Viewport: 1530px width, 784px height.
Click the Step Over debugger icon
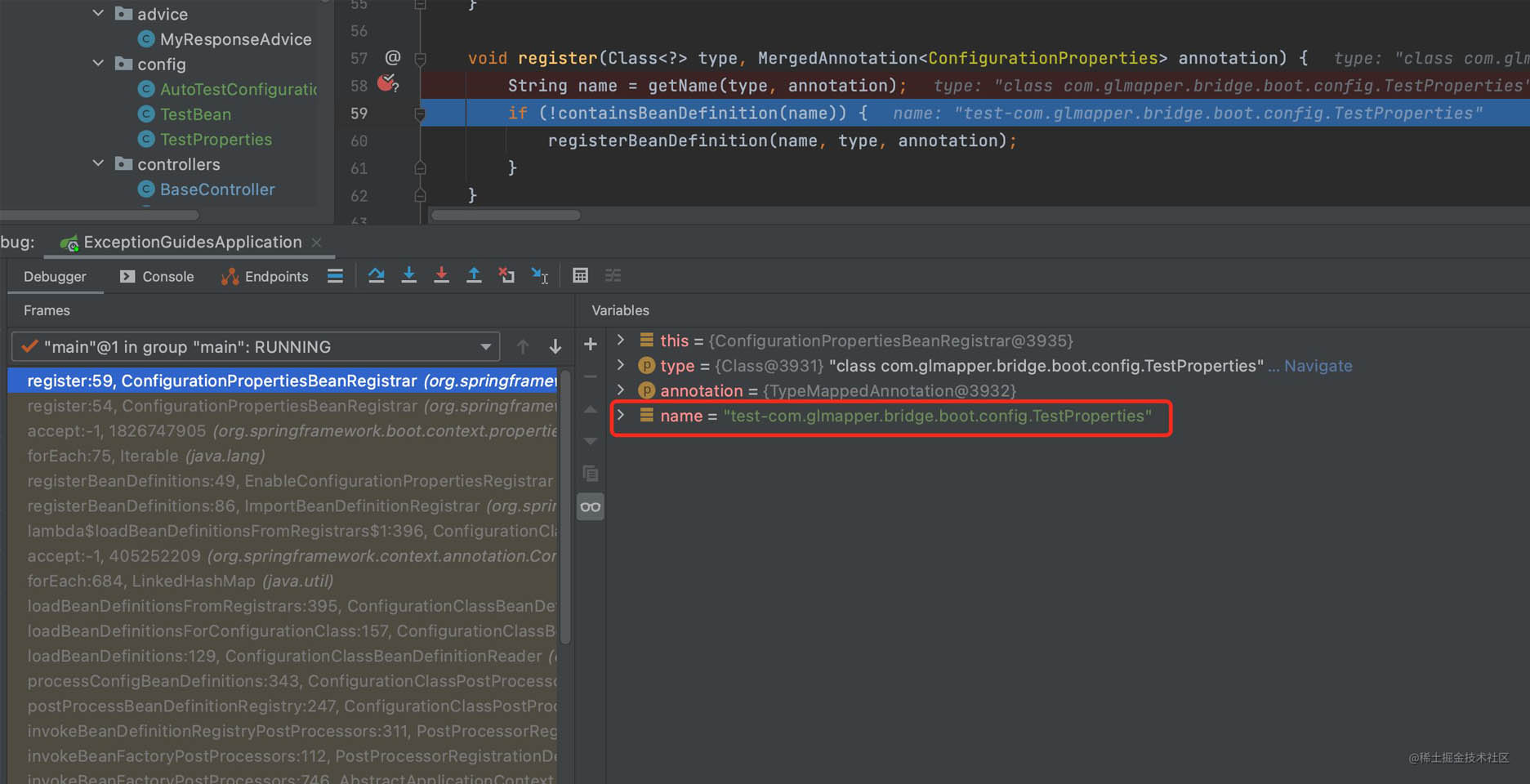point(377,276)
